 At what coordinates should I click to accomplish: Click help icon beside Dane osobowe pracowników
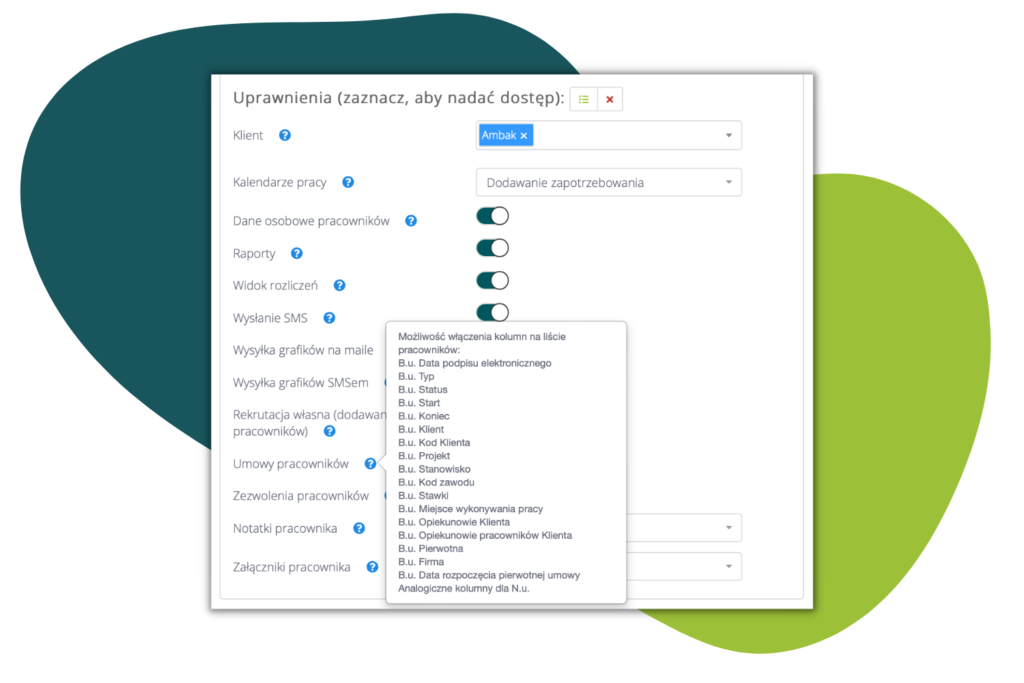coord(411,221)
